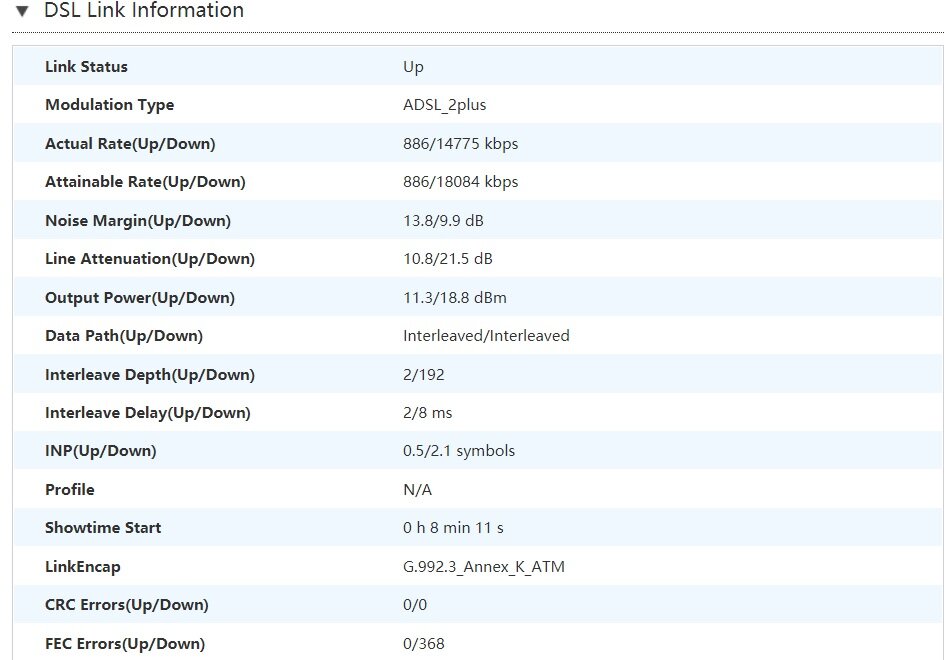Viewport: 947px width, 660px height.
Task: Select the Modulation Type row label
Action: click(109, 105)
